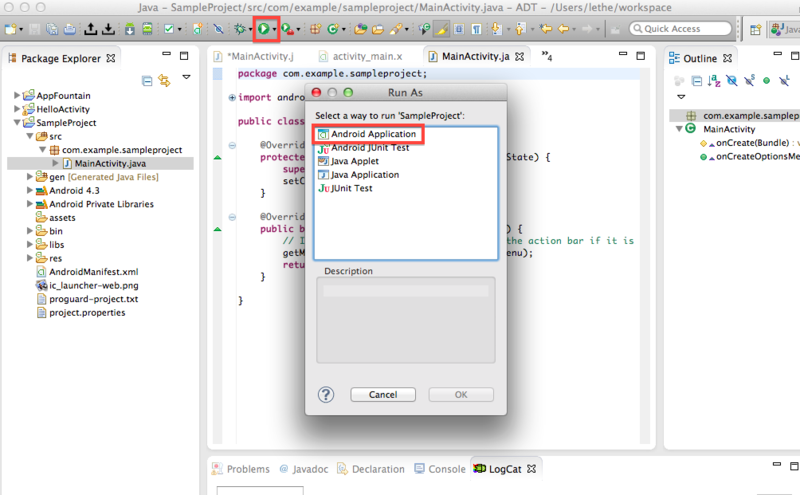The image size is (800, 495).
Task: Toggle Hide Static Members in Outline
Action: click(749, 81)
